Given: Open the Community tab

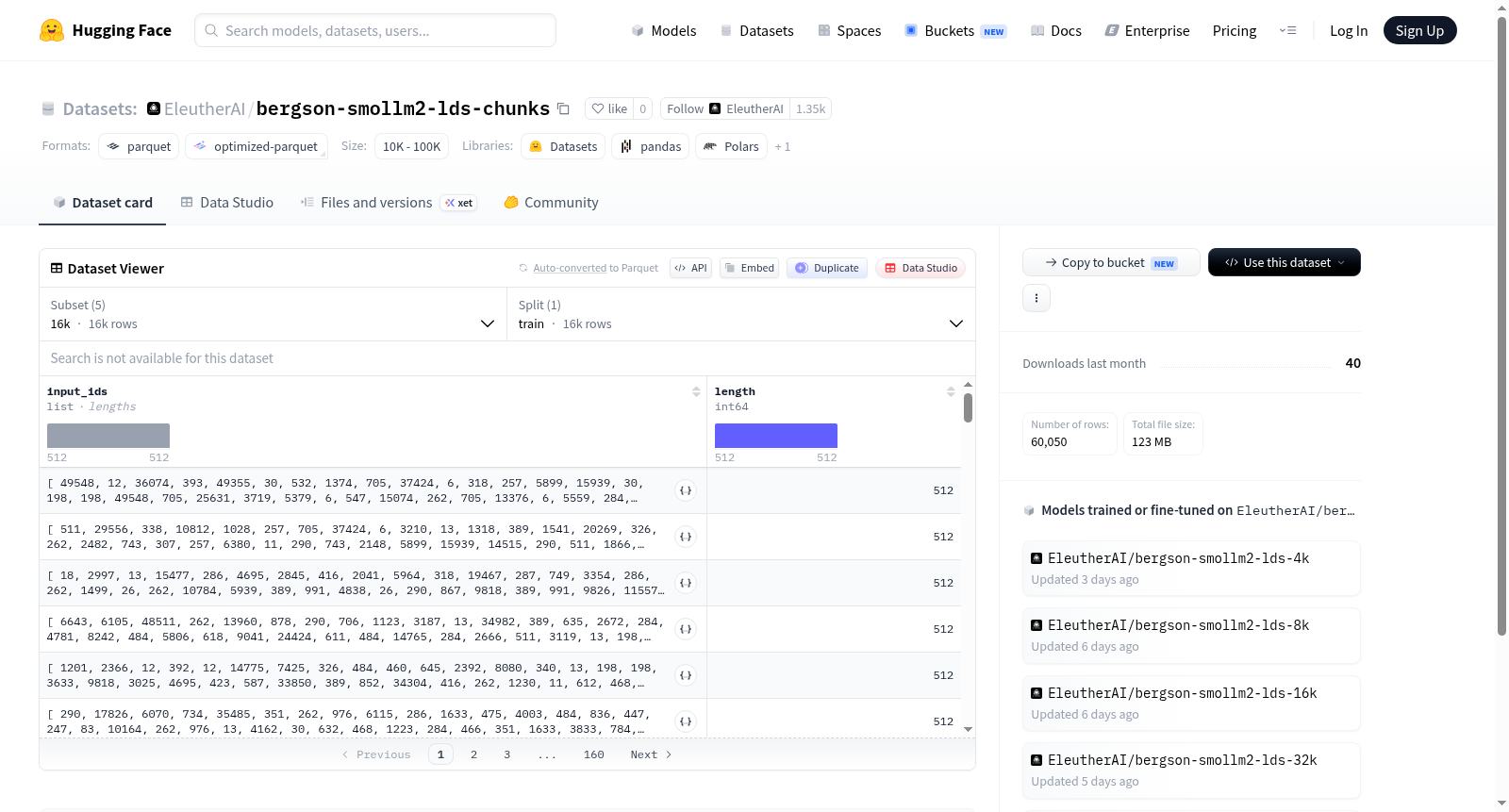Looking at the screenshot, I should coord(552,203).
